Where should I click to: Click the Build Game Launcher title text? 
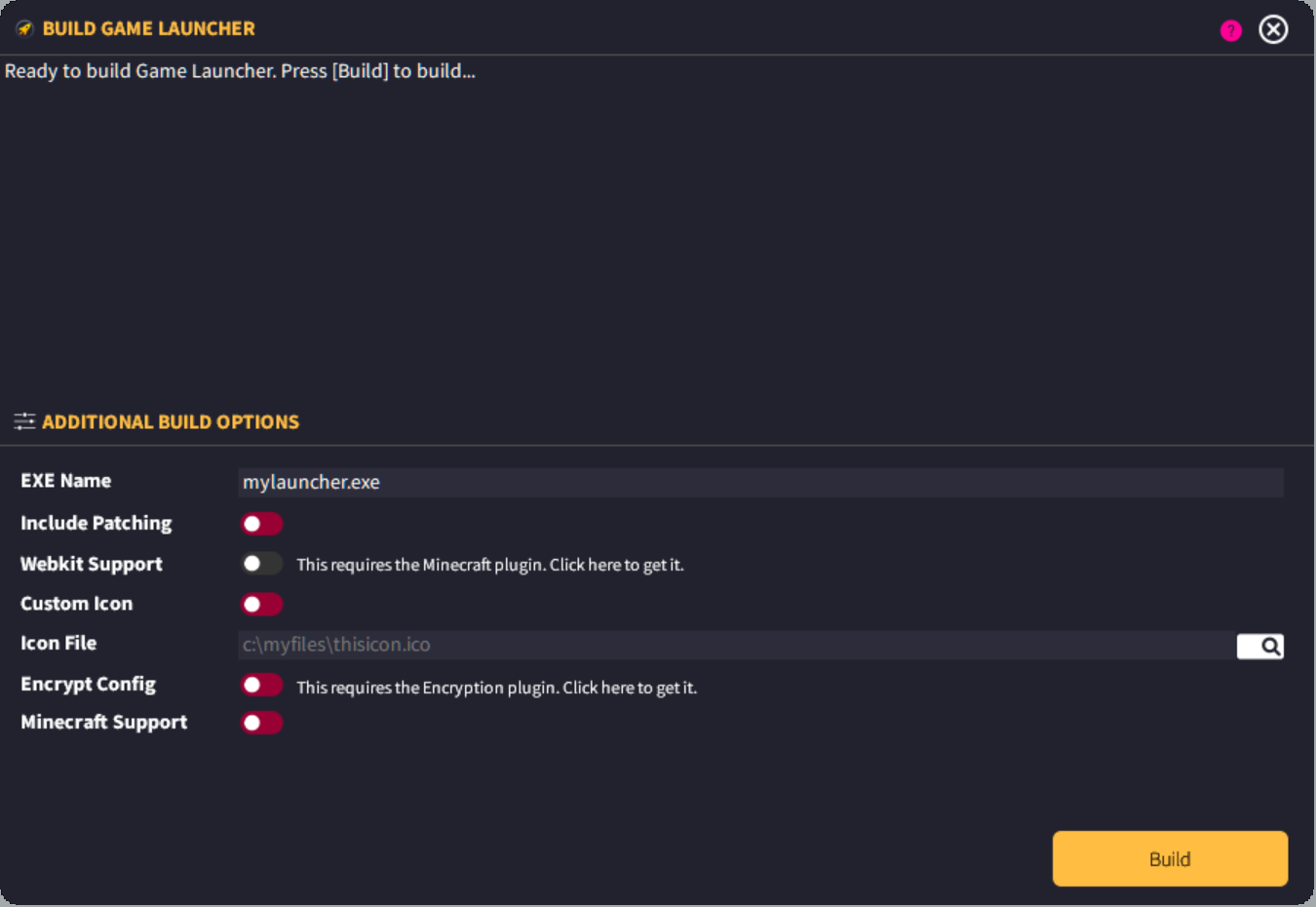pyautogui.click(x=148, y=28)
